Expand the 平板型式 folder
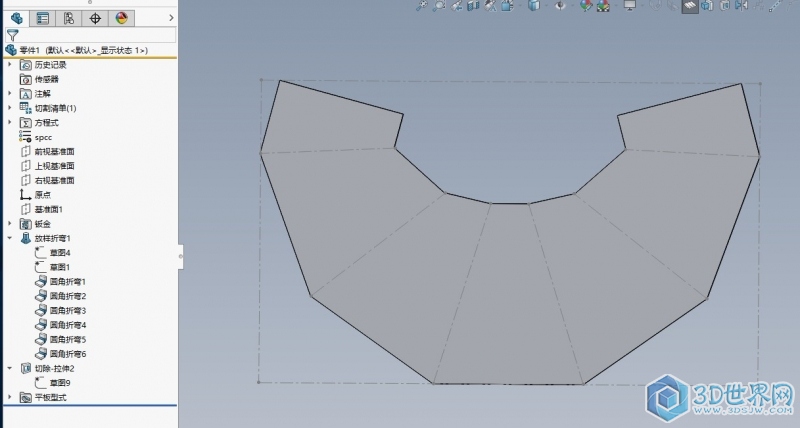 point(9,397)
